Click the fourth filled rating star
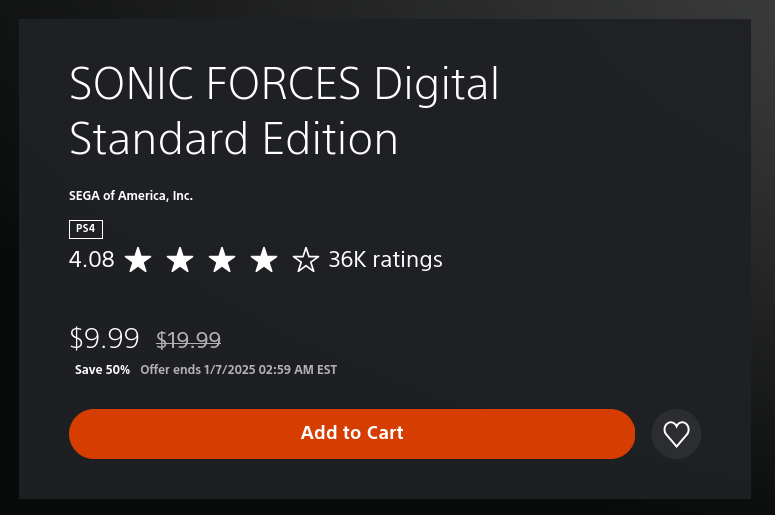This screenshot has height=515, width=775. click(264, 261)
